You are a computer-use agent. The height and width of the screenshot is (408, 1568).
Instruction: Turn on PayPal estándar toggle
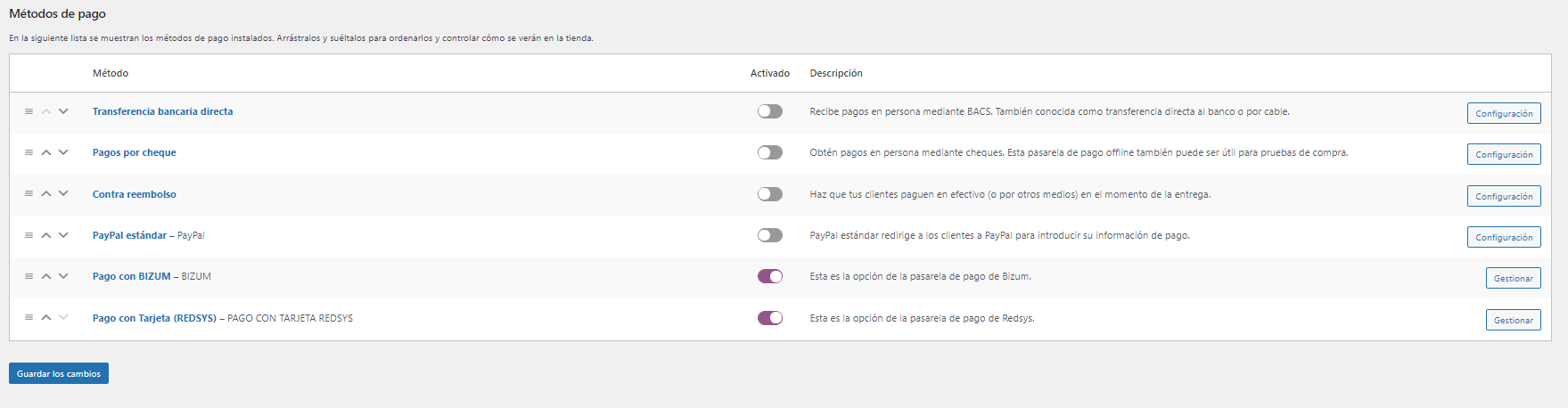(770, 235)
